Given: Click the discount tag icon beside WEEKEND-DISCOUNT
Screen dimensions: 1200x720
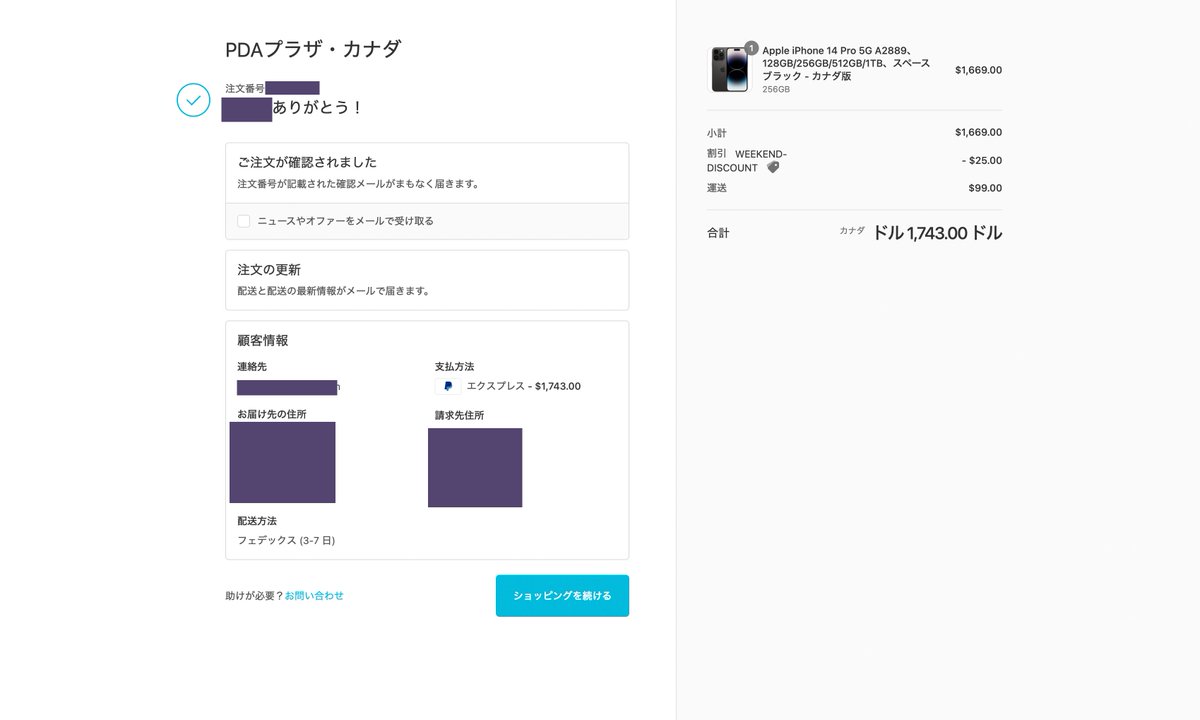Looking at the screenshot, I should tap(773, 168).
